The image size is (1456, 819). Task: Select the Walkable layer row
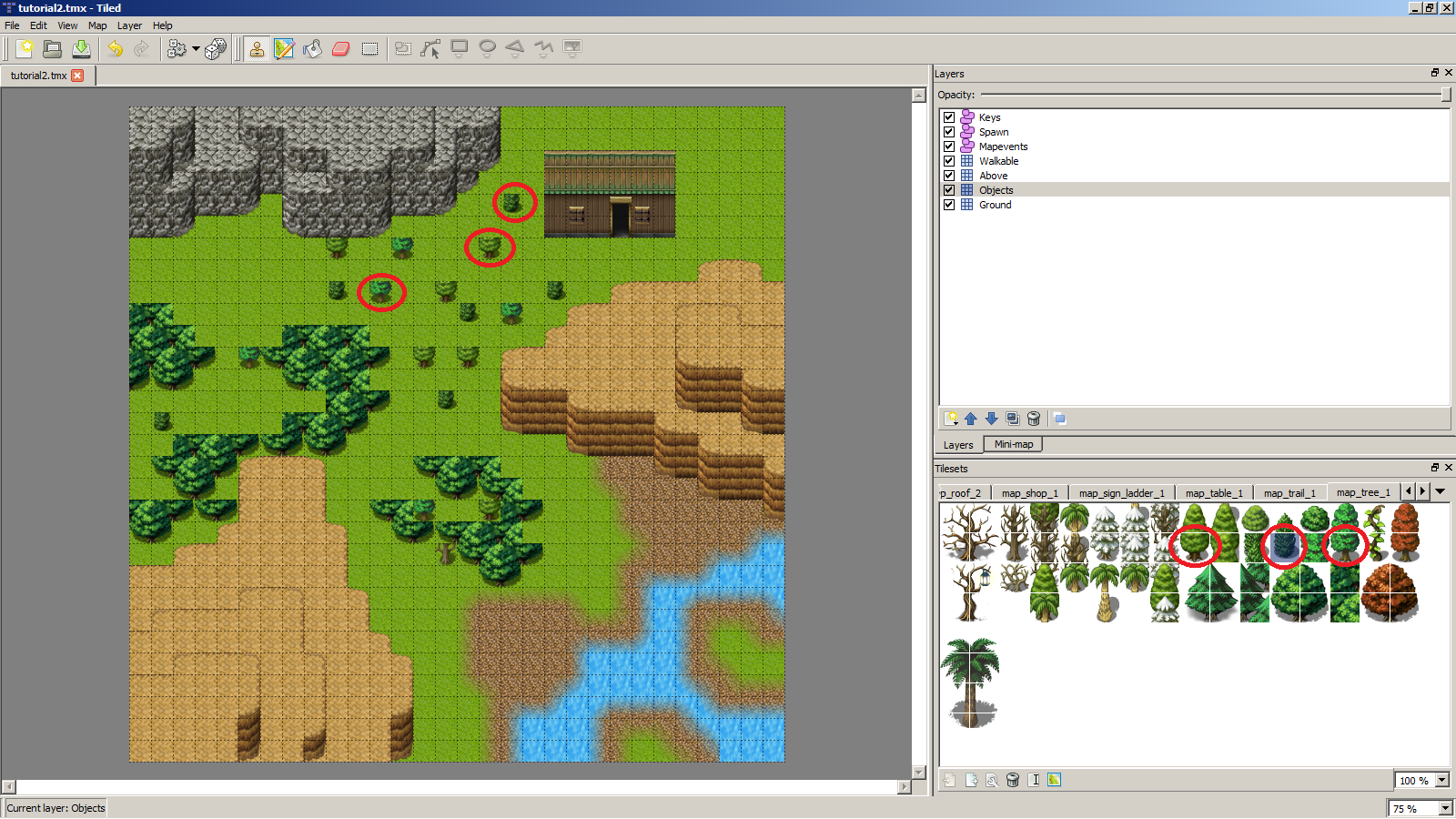[1195, 161]
